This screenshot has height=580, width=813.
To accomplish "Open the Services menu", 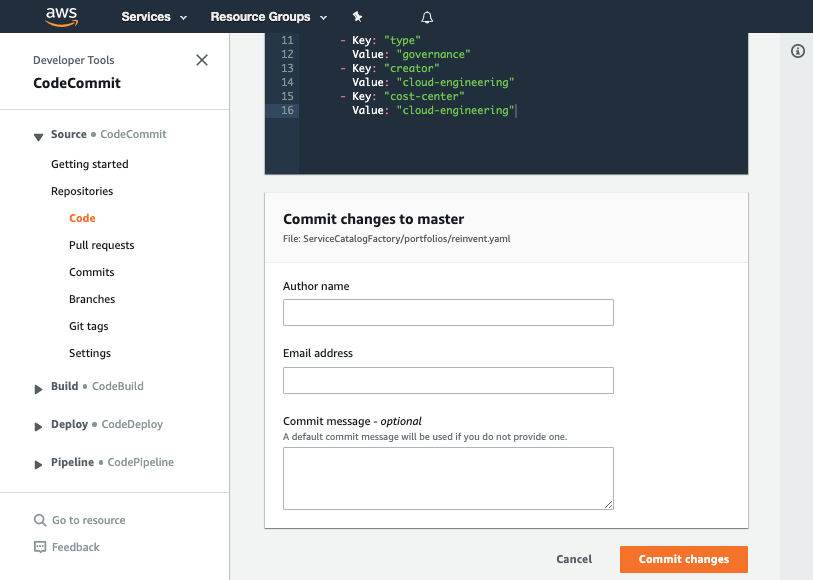I will pos(153,17).
